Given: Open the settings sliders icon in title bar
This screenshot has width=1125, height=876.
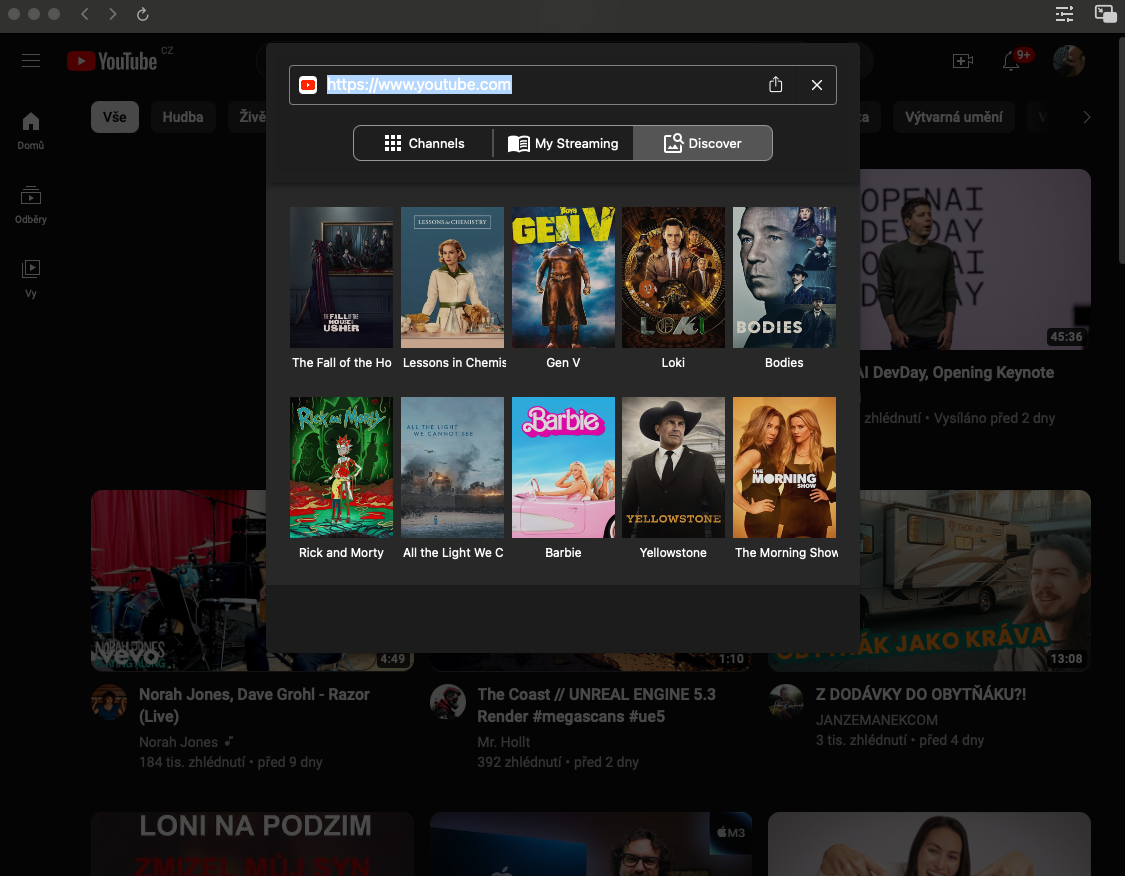Looking at the screenshot, I should coord(1064,14).
